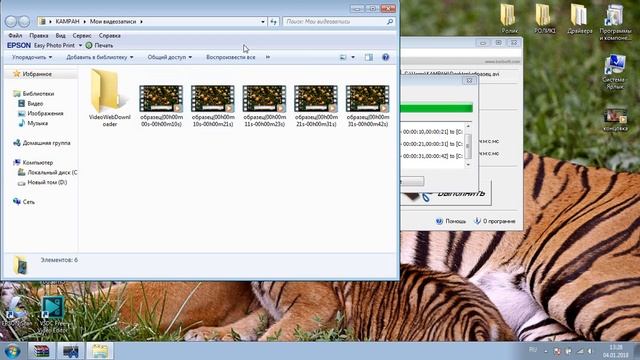Viewport: 640px width, 360px height.
Task: Click the search magnifier icon
Action: pyautogui.click(x=390, y=22)
